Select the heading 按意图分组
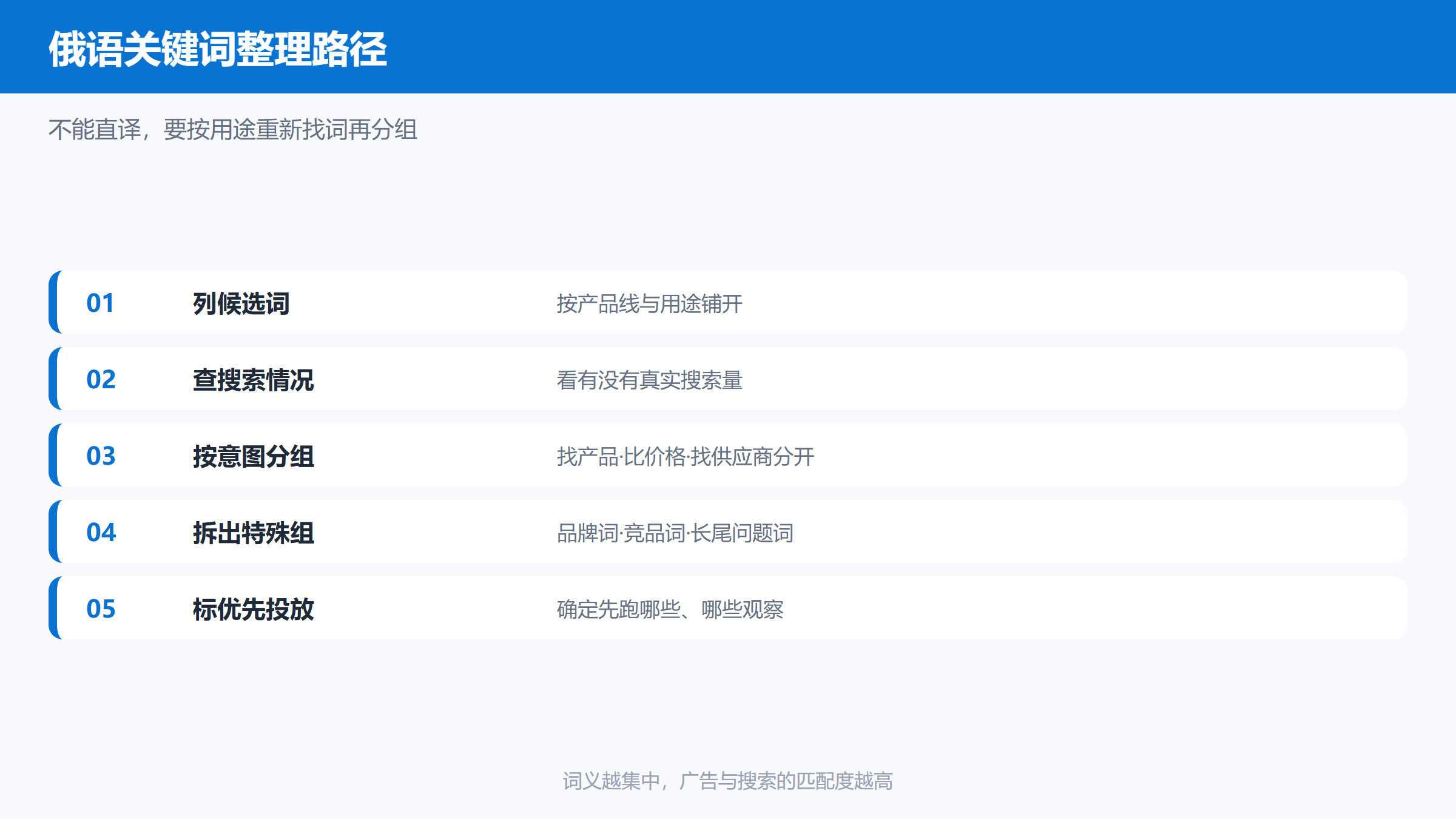The image size is (1456, 819). tap(254, 456)
